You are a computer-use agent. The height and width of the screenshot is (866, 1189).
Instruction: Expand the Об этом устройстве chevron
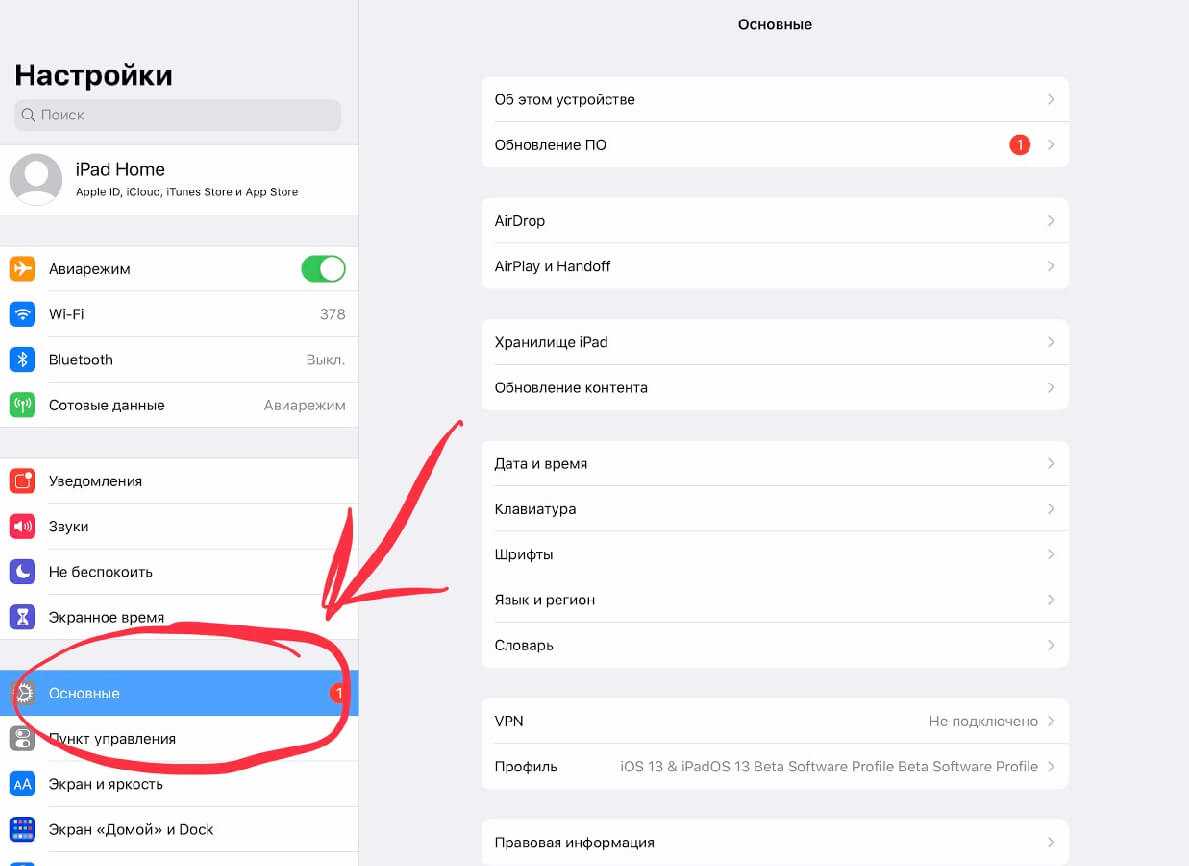coord(1051,99)
